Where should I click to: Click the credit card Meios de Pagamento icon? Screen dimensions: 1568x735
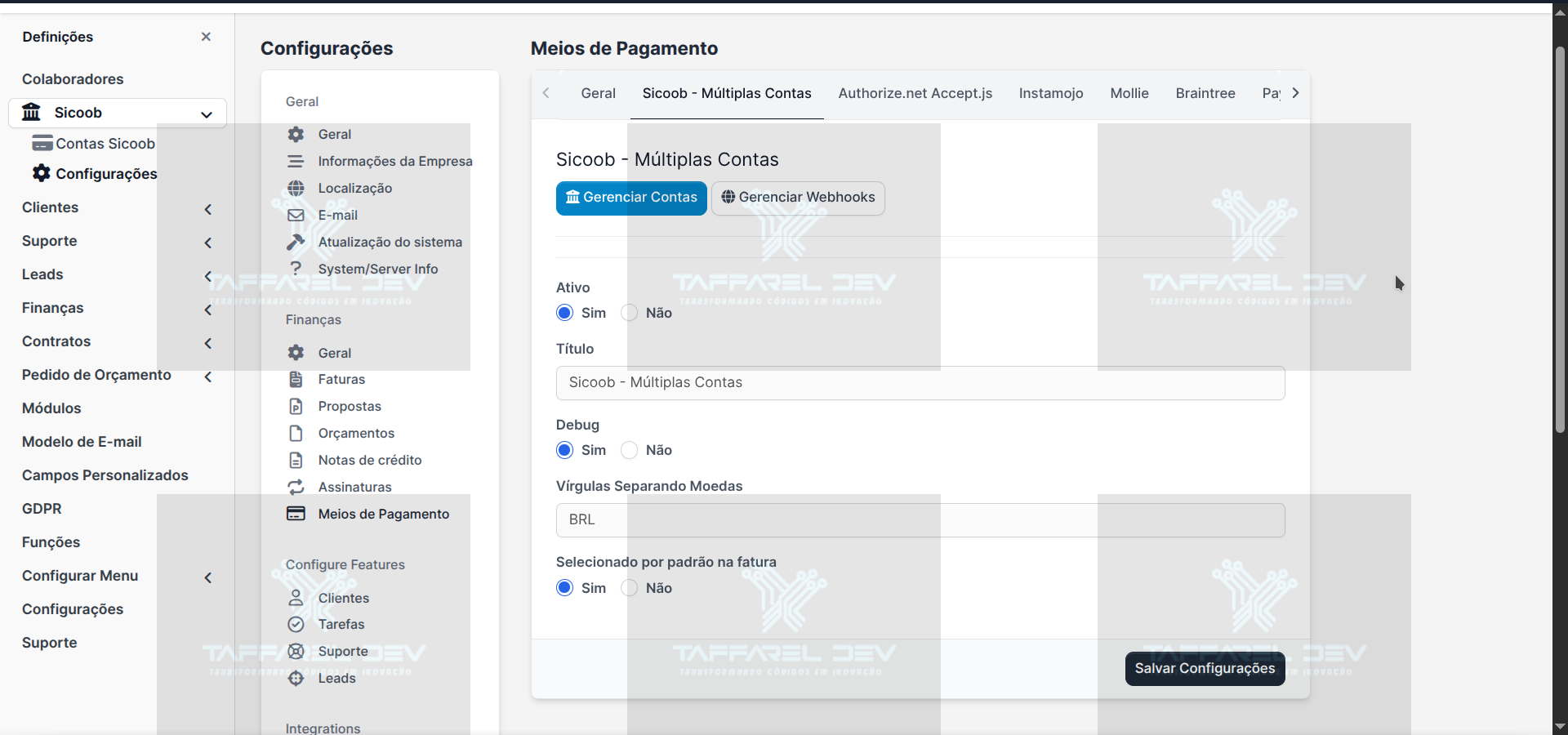point(296,514)
